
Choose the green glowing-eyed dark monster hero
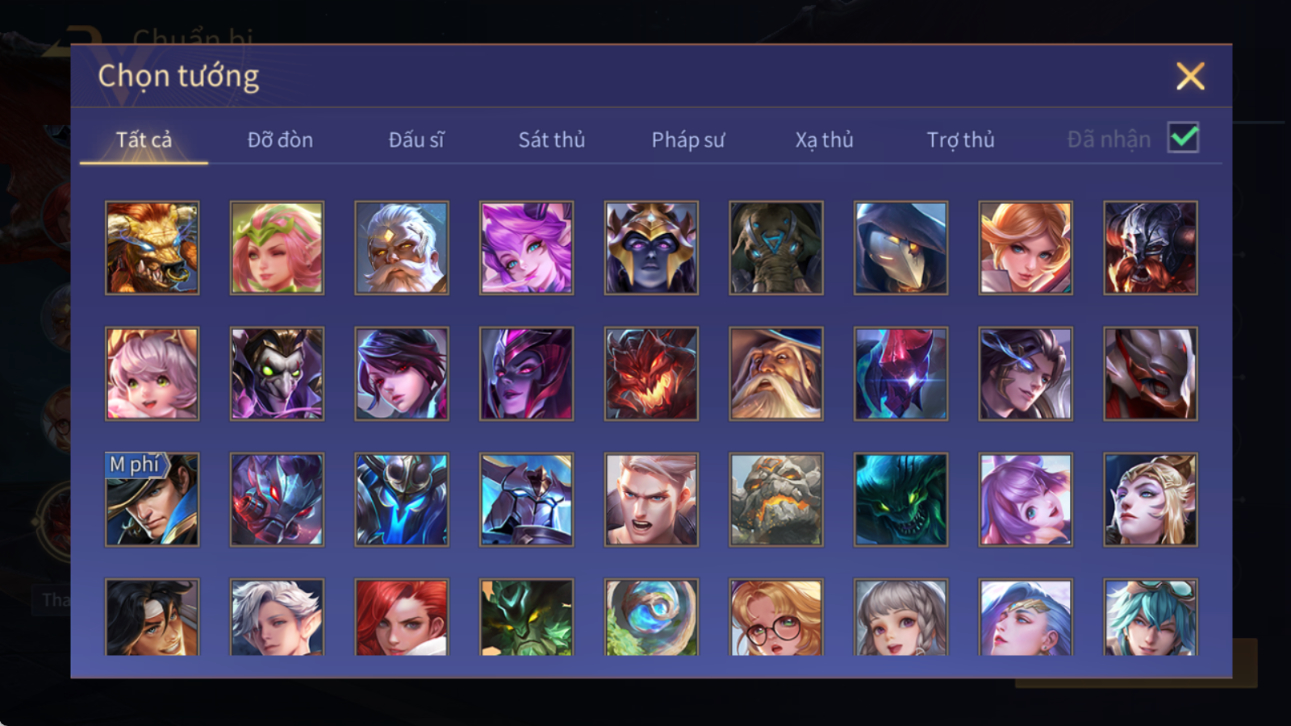pyautogui.click(x=900, y=499)
